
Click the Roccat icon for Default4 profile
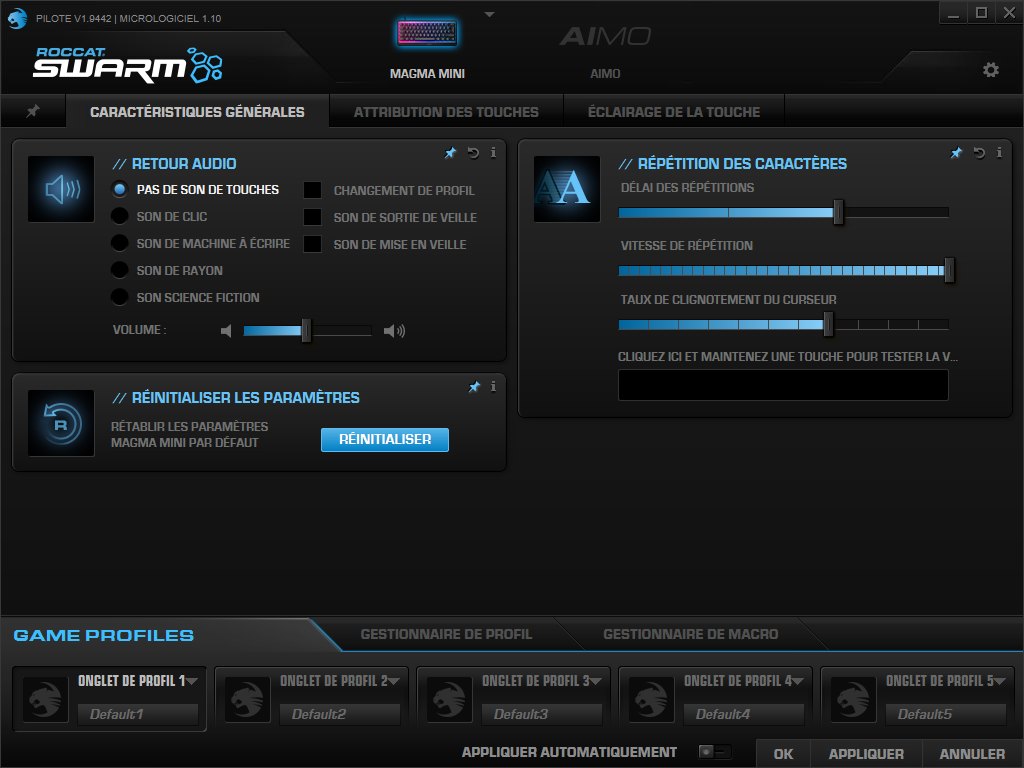(651, 699)
